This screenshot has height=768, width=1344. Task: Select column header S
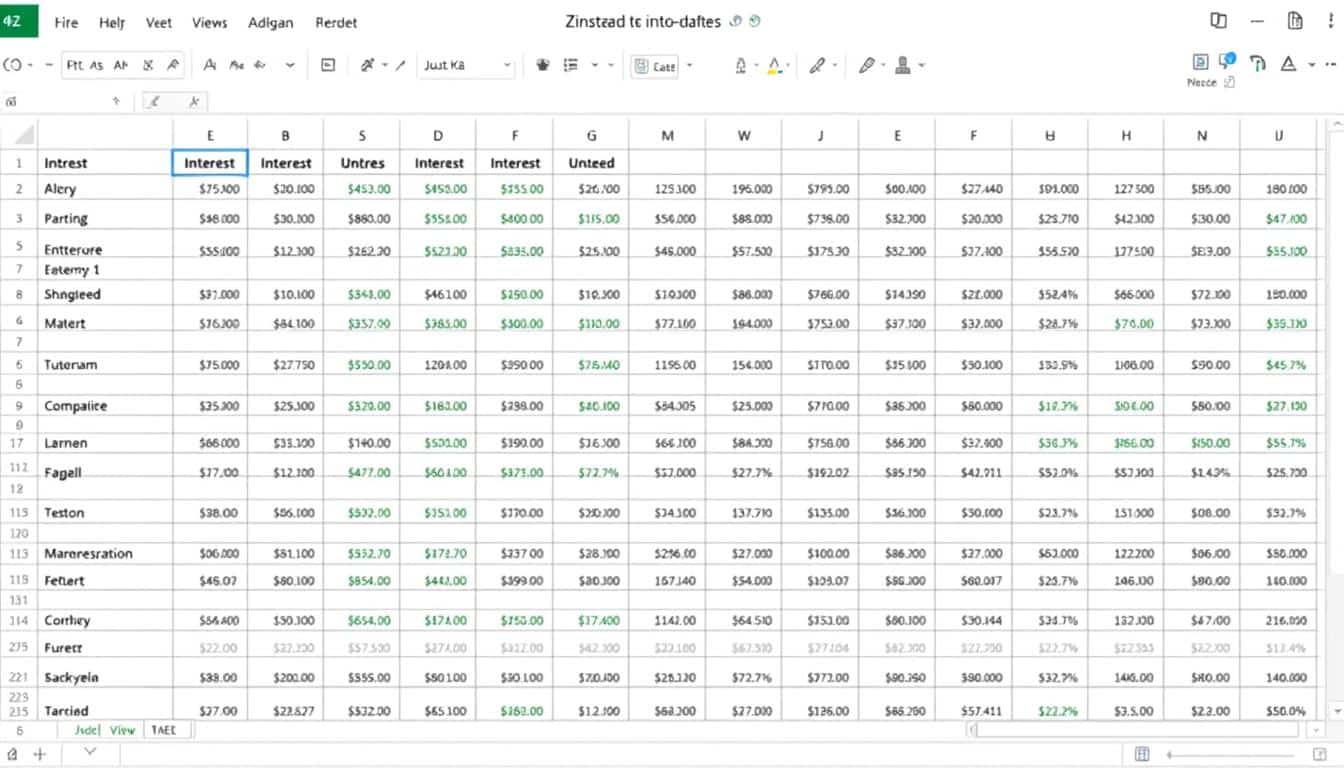[x=362, y=135]
